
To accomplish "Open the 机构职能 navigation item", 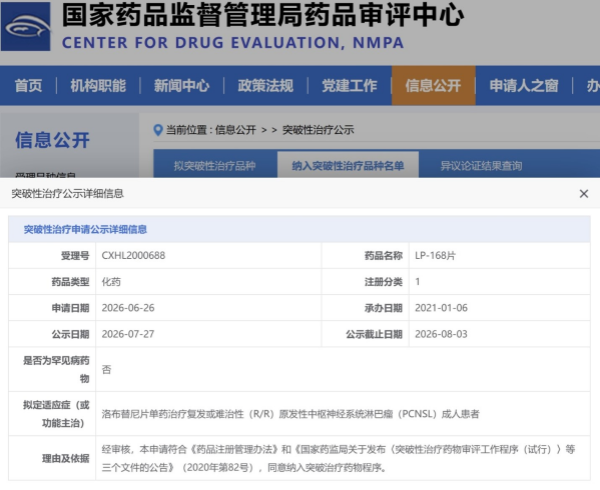I will [98, 86].
